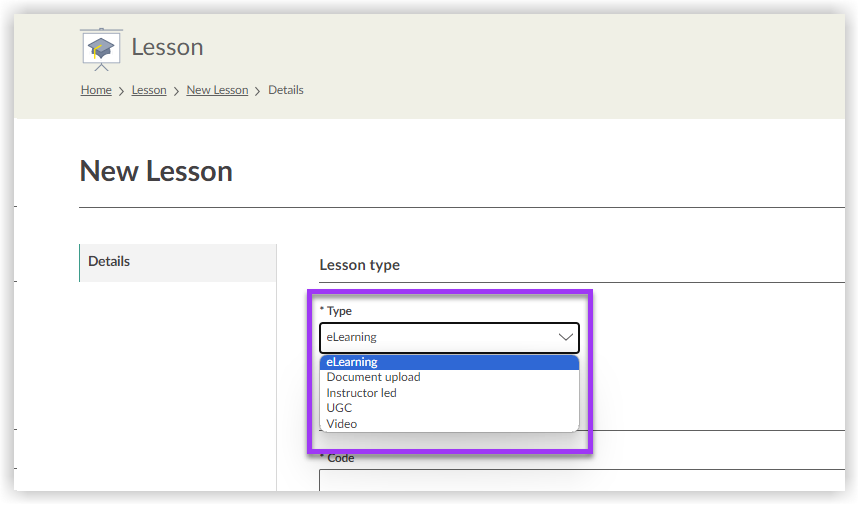Choose eLearning option from Type list

click(x=449, y=362)
